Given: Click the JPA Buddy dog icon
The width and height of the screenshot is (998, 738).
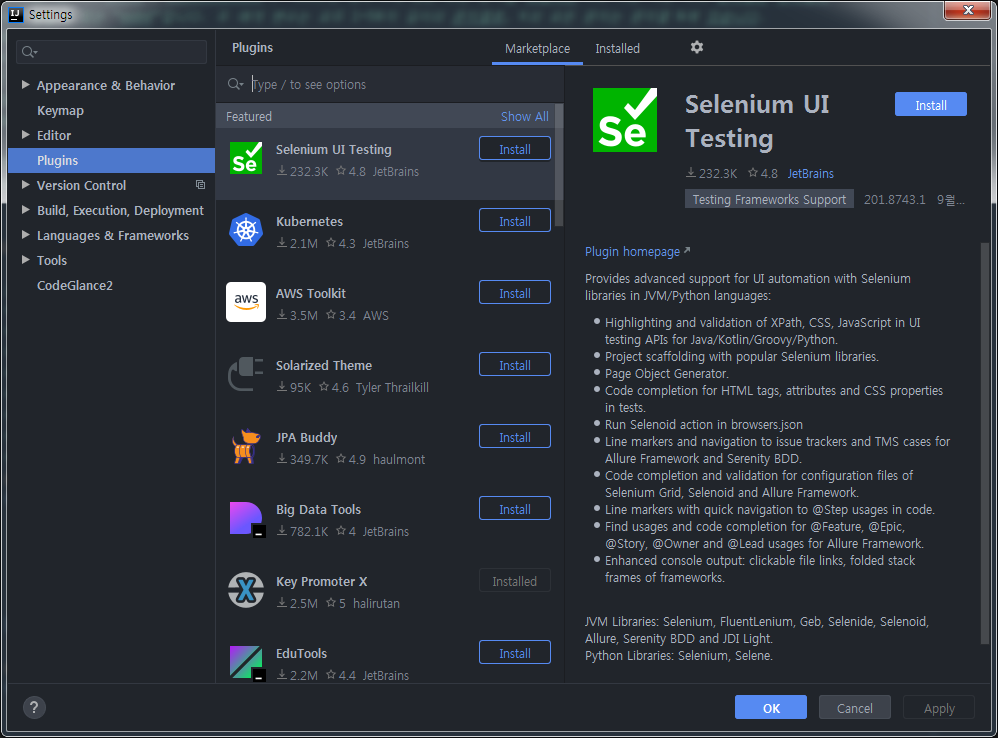Looking at the screenshot, I should tap(246, 446).
